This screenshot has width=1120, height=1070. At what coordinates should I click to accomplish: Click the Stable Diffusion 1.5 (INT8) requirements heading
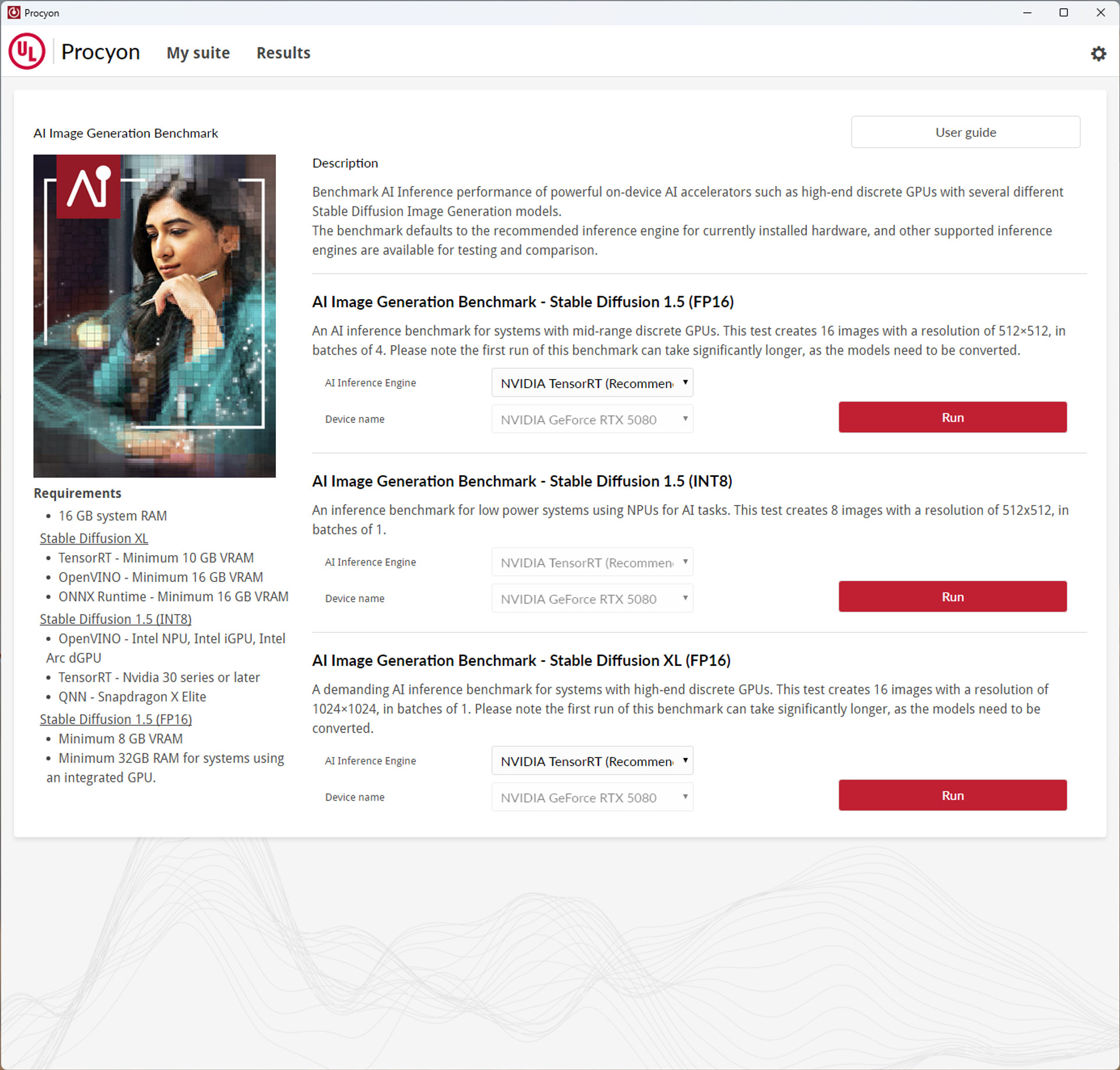pos(116,619)
